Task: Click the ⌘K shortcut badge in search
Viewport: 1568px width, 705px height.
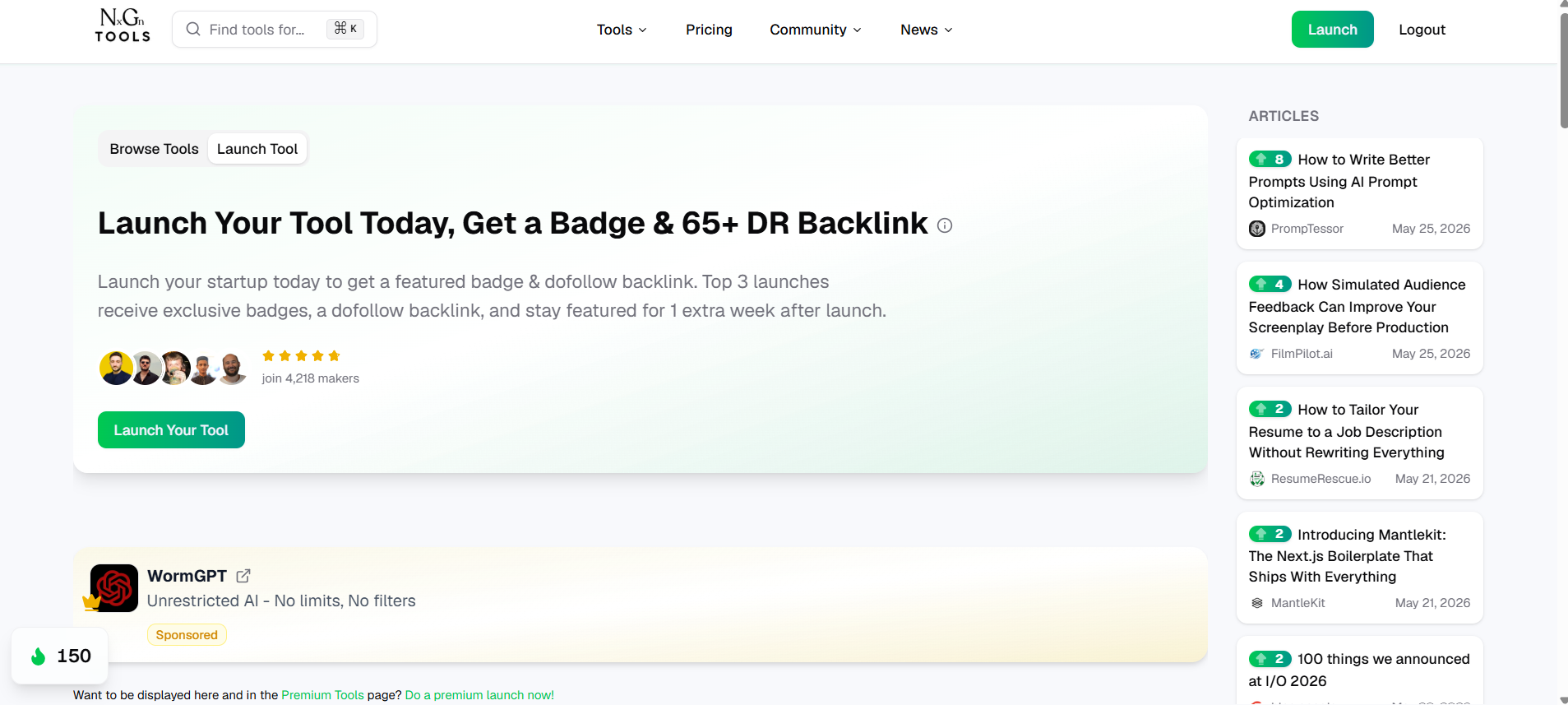Action: coord(345,29)
